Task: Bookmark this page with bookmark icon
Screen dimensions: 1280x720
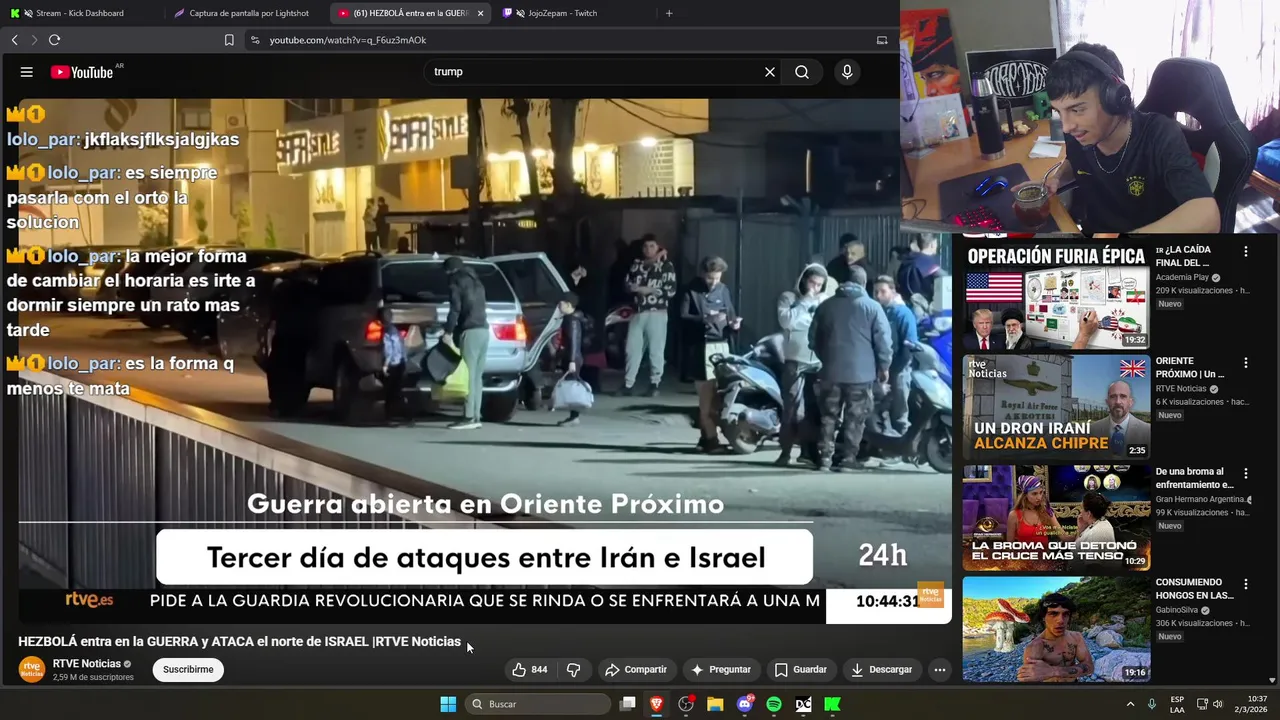Action: pos(229,40)
